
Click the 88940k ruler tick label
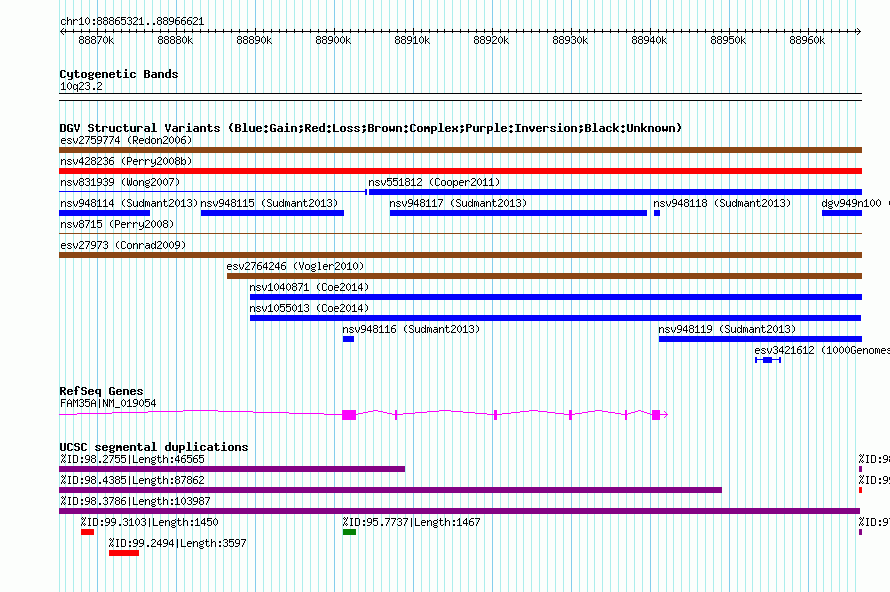pyautogui.click(x=649, y=40)
